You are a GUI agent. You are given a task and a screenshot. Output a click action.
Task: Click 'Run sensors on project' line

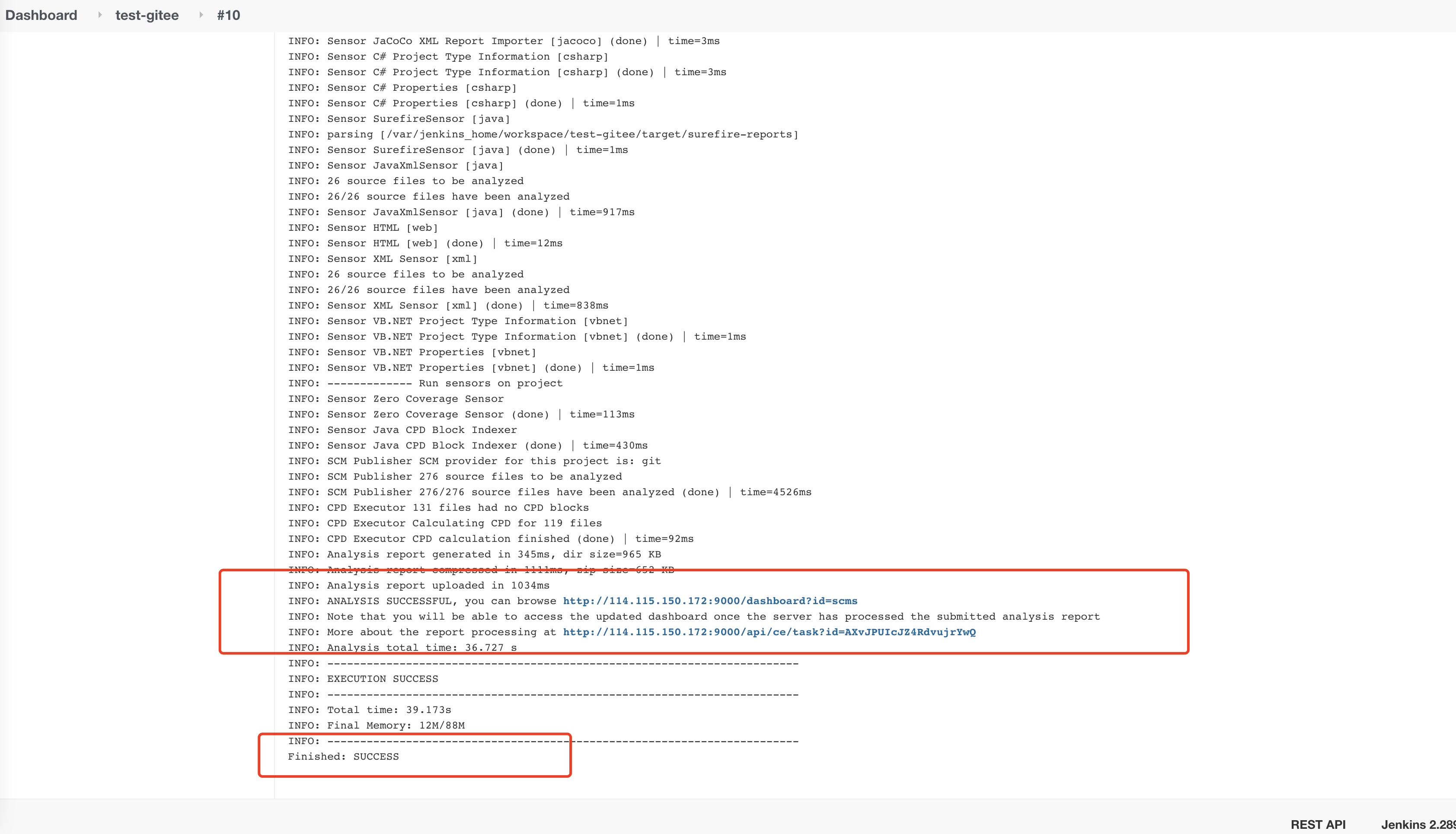click(425, 383)
